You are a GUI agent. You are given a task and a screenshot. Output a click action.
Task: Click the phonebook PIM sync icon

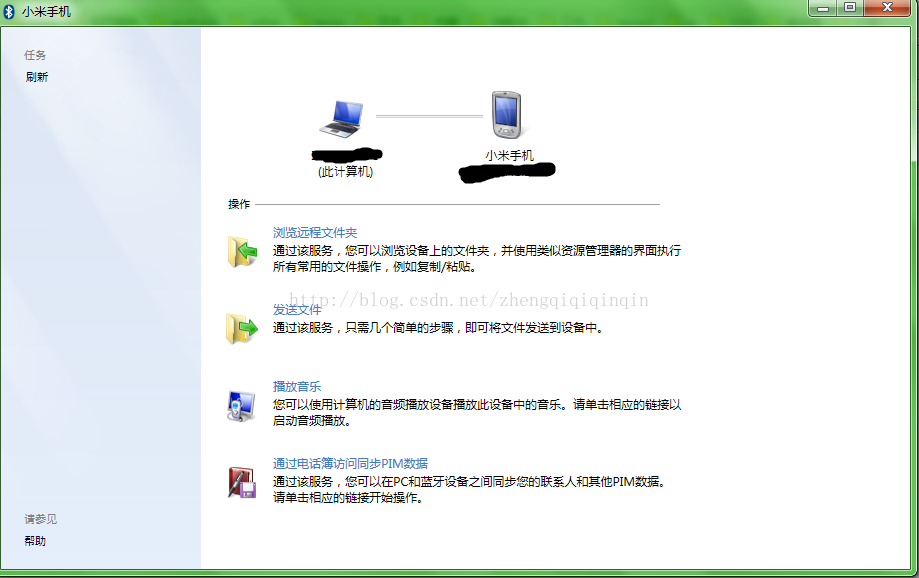[x=242, y=482]
